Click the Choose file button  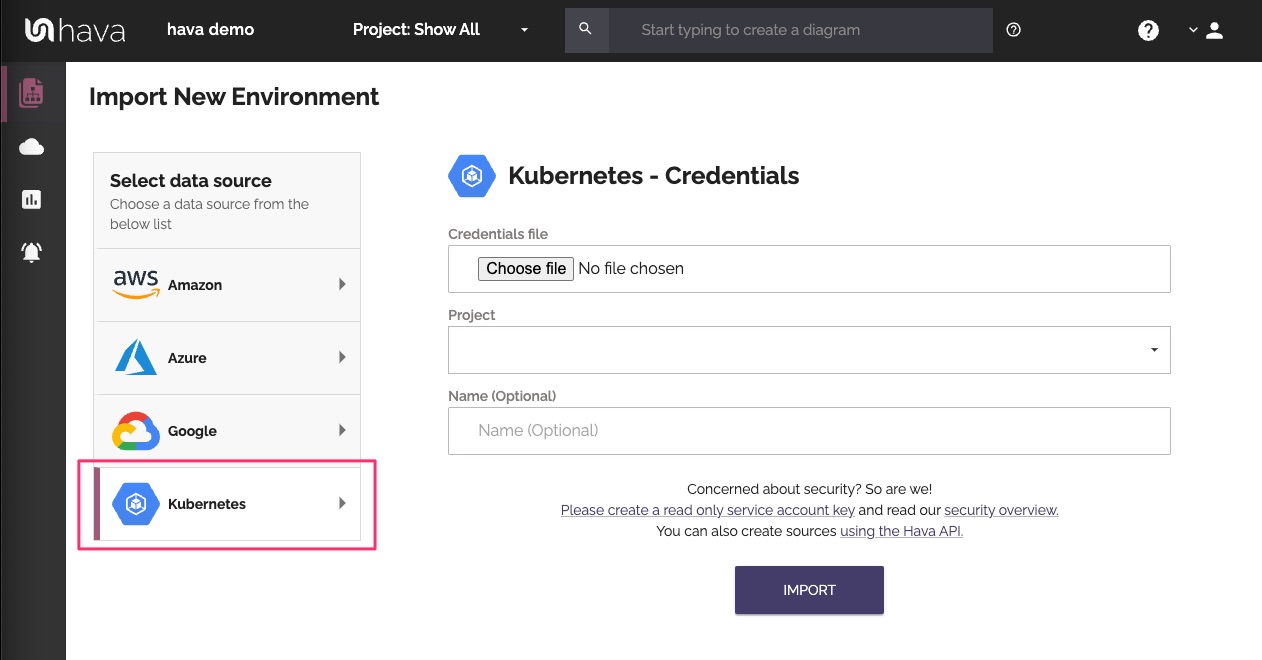526,268
